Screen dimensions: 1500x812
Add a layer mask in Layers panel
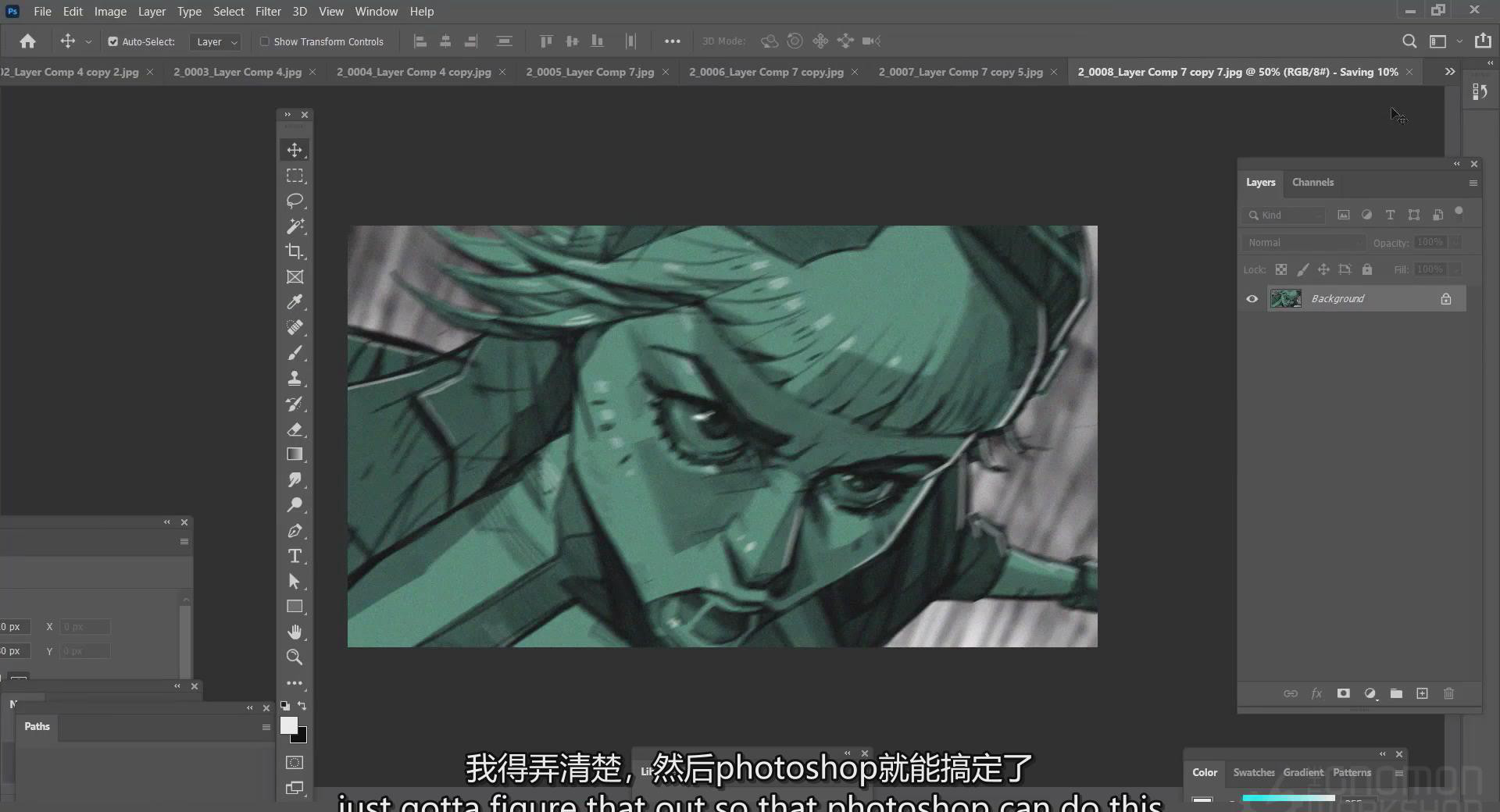(x=1343, y=693)
